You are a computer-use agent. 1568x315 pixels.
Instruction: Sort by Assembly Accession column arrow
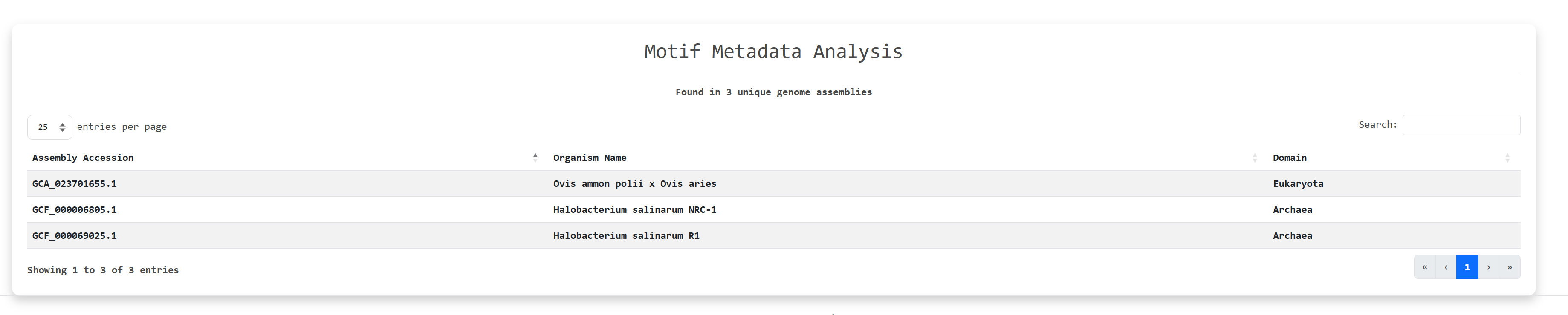point(535,157)
